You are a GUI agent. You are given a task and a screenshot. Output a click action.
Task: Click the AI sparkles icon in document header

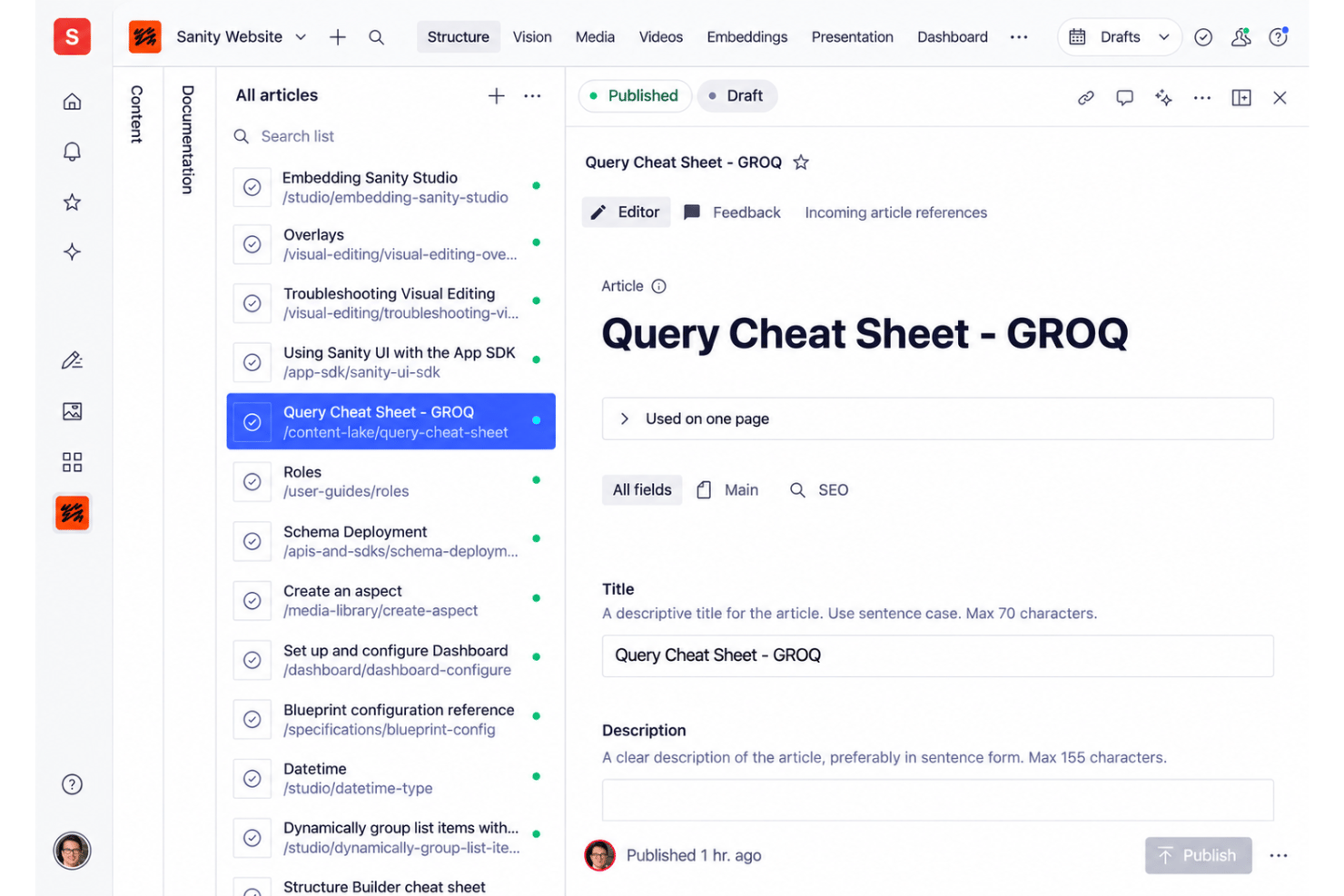pyautogui.click(x=1163, y=97)
